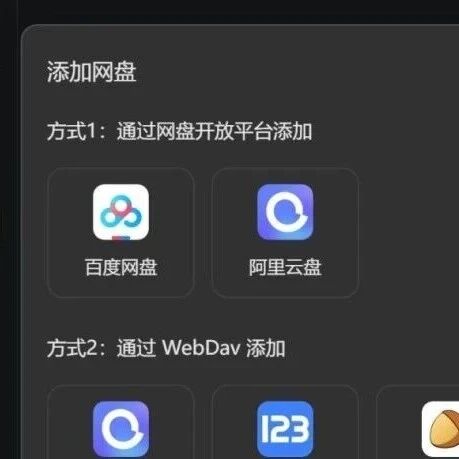This screenshot has height=459, width=459.
Task: Click the 方式2 WebDav heading
Action: [166, 348]
